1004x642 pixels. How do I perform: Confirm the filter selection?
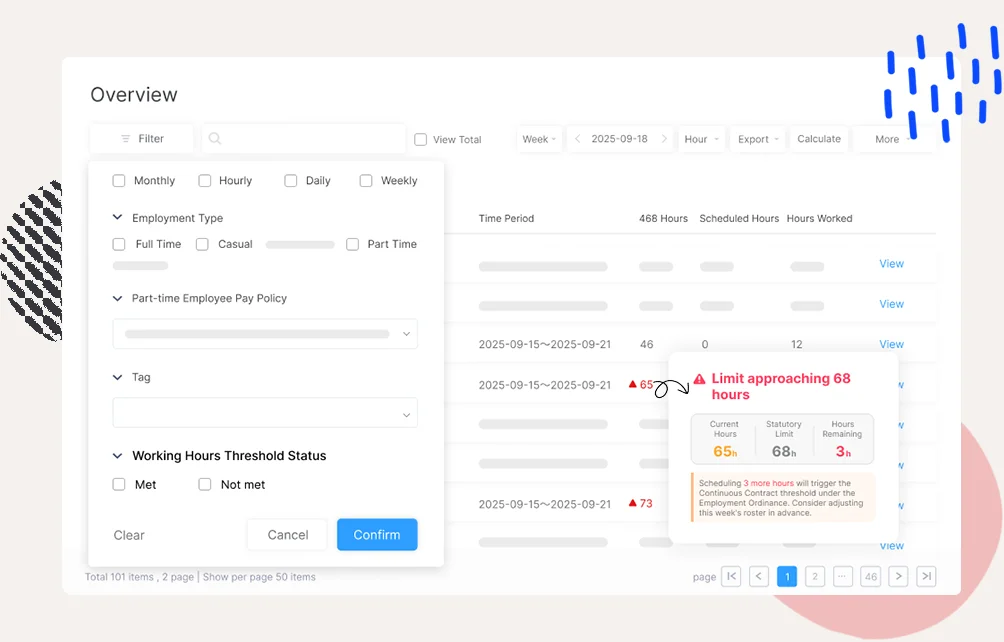pyautogui.click(x=377, y=534)
